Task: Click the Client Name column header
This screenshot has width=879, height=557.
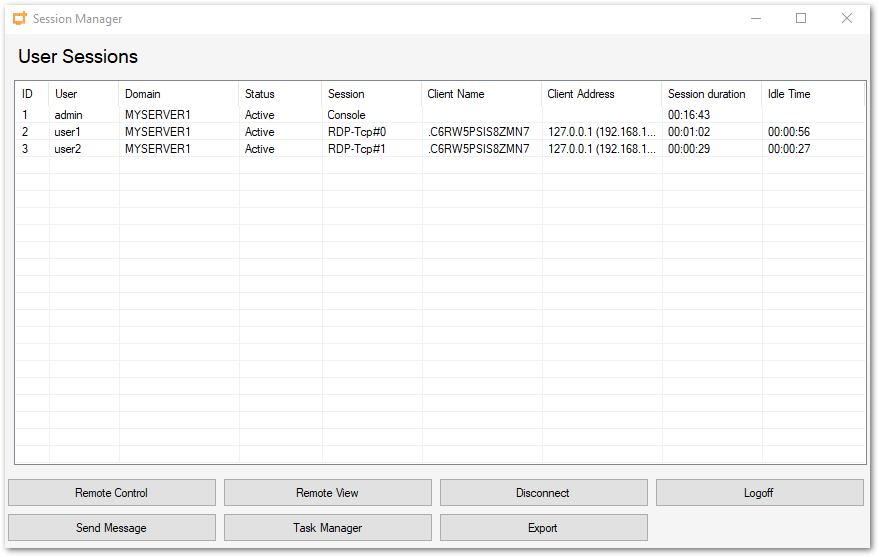Action: pos(456,94)
